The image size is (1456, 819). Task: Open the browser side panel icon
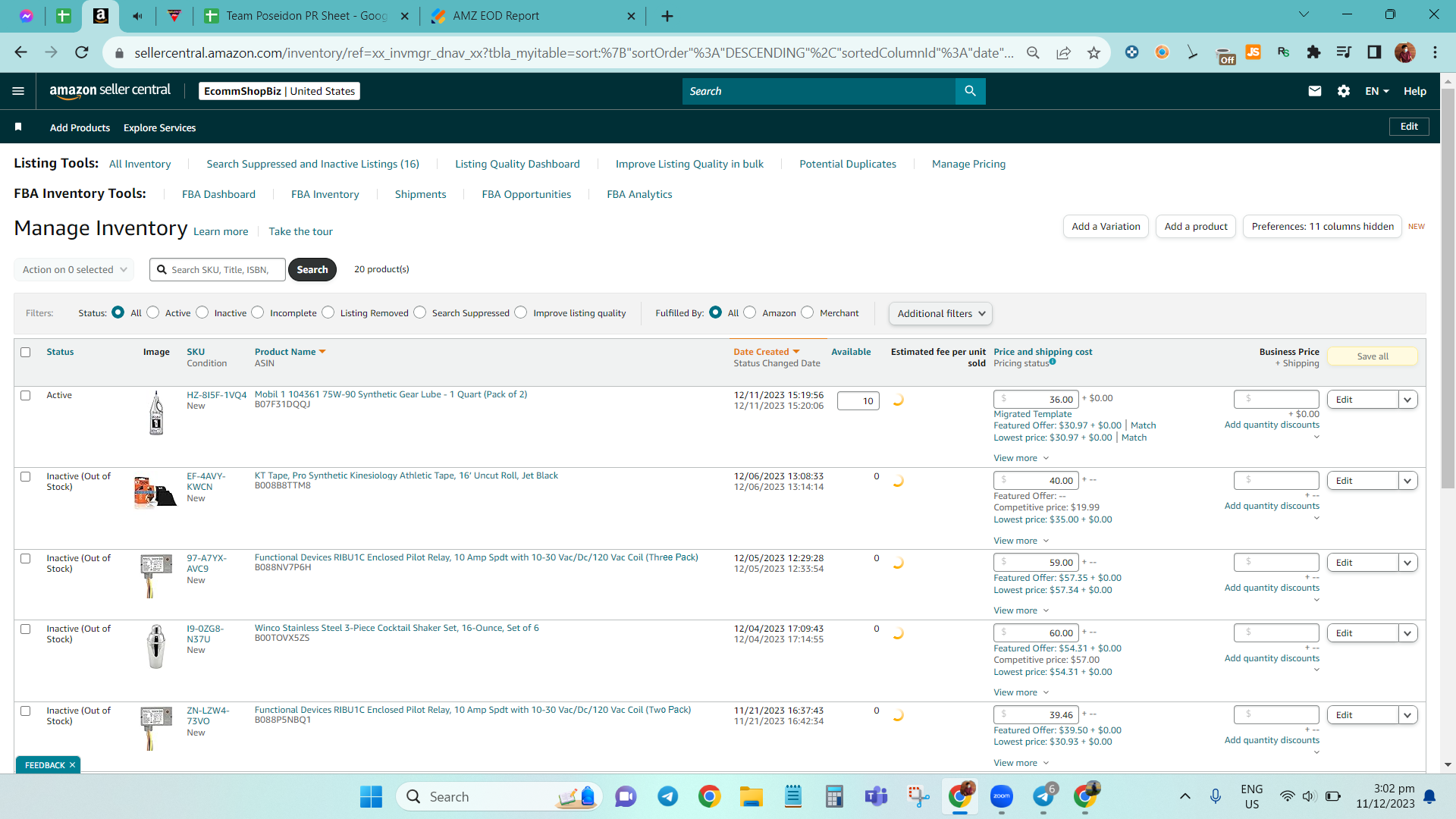[x=1374, y=52]
